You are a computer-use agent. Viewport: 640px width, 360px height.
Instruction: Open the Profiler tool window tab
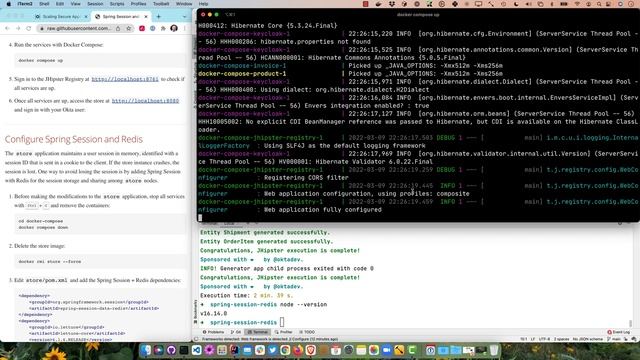[284, 332]
